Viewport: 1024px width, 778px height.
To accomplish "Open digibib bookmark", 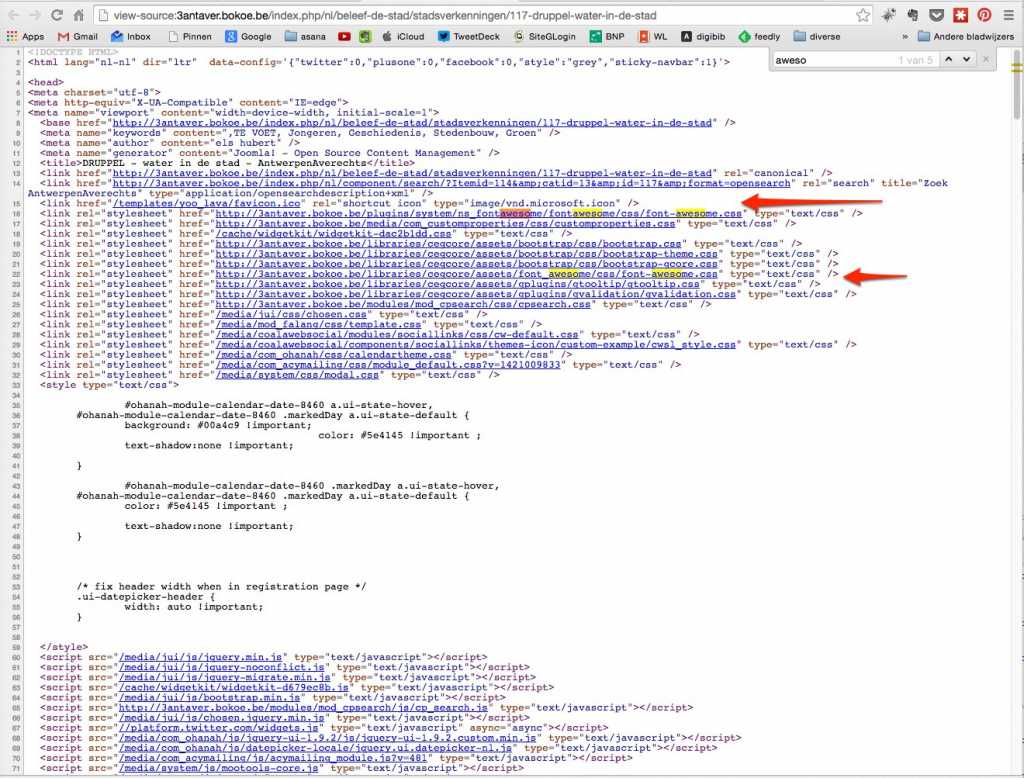I will 703,37.
